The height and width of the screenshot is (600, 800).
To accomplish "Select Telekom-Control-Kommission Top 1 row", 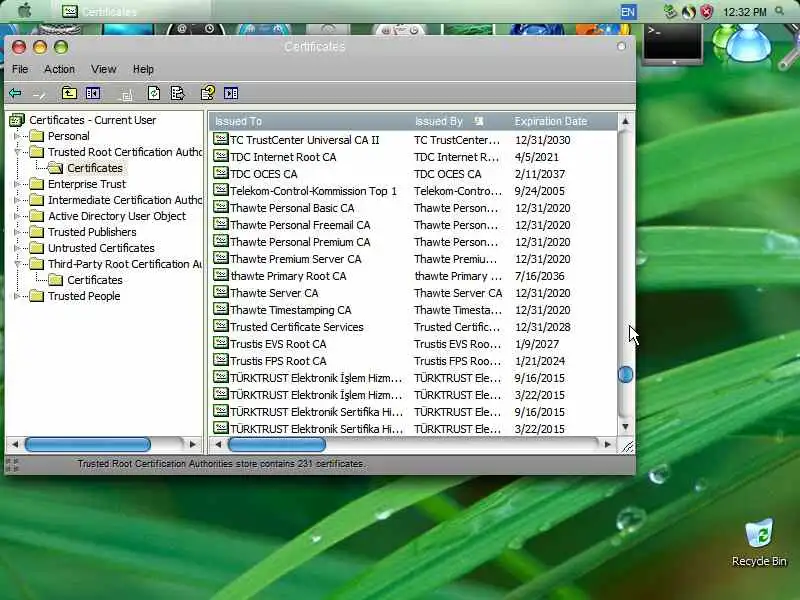I will (x=413, y=191).
